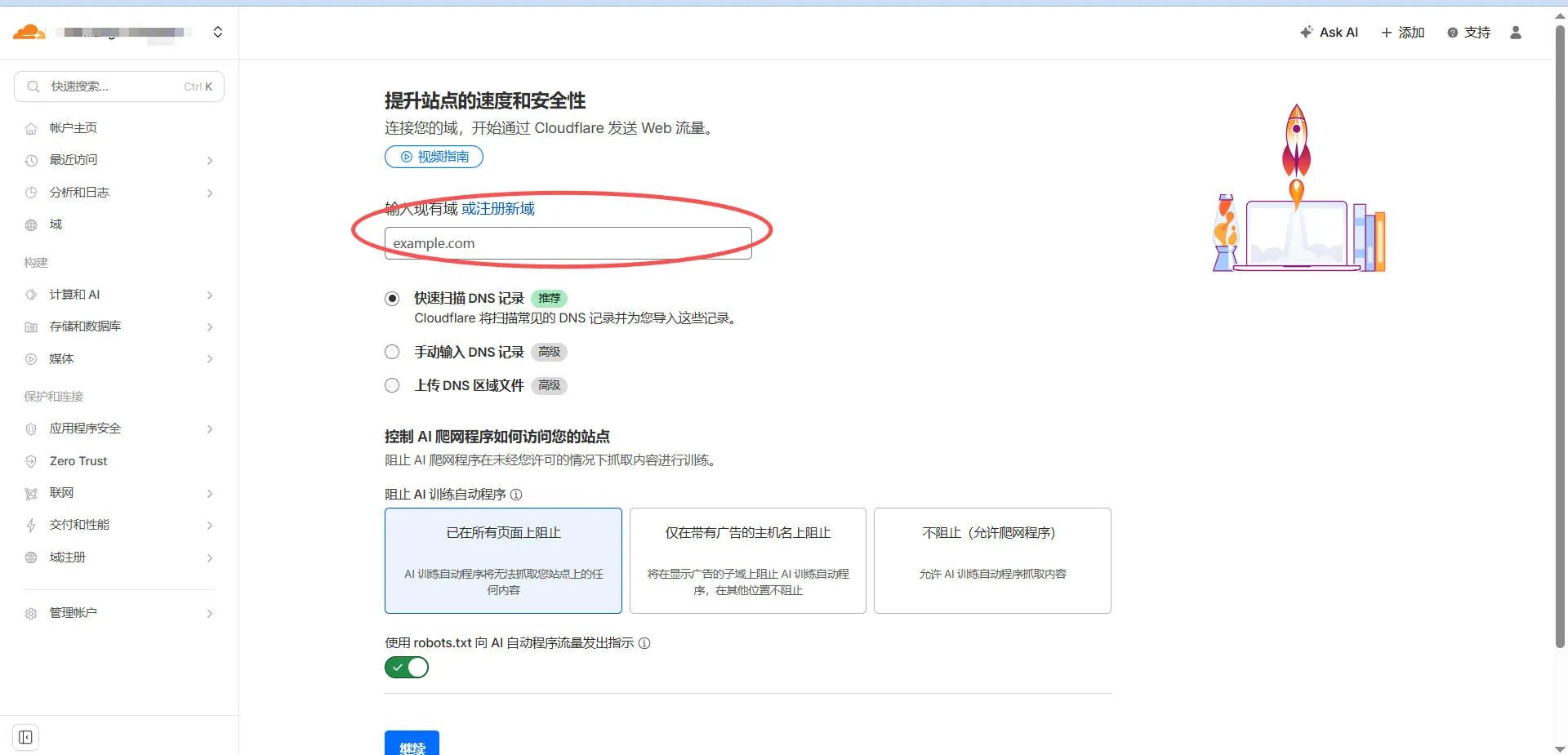Viewport: 1568px width, 755px height.
Task: Open the account switcher dropdown
Action: coord(217,33)
